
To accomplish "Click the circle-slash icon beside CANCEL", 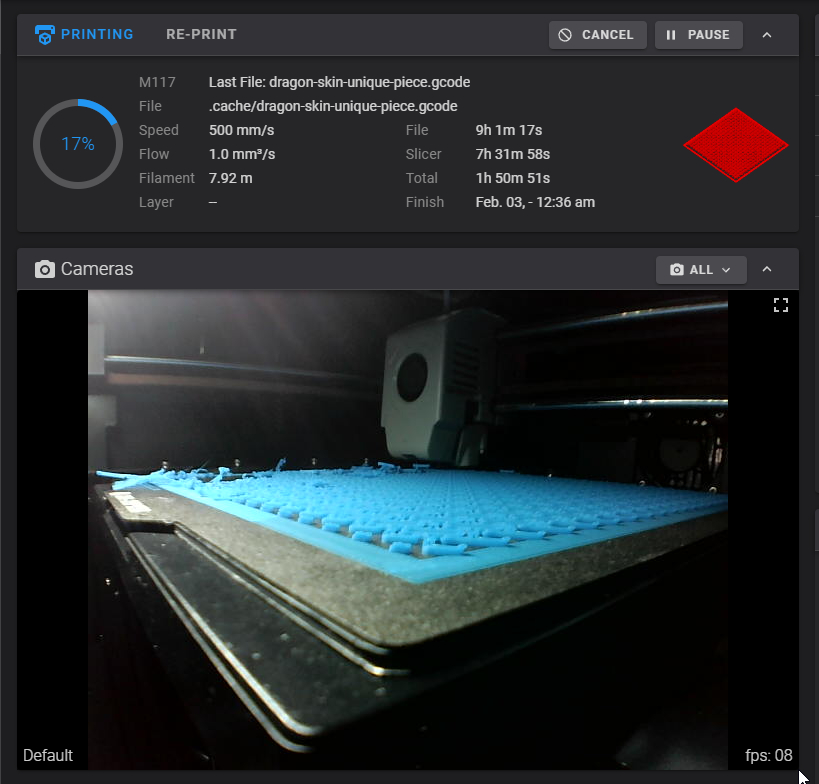I will tap(565, 35).
